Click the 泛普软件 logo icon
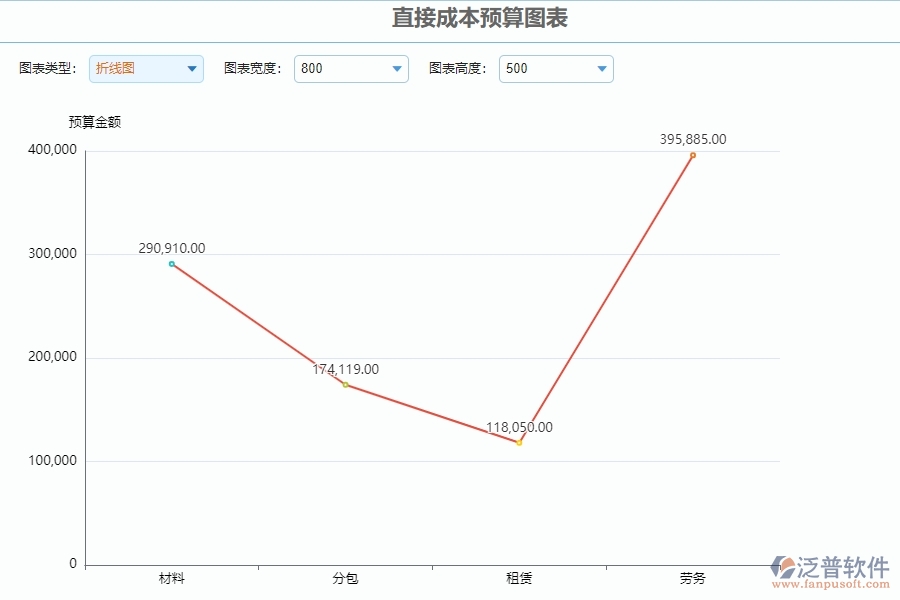Viewport: 900px width, 600px height. click(x=782, y=564)
